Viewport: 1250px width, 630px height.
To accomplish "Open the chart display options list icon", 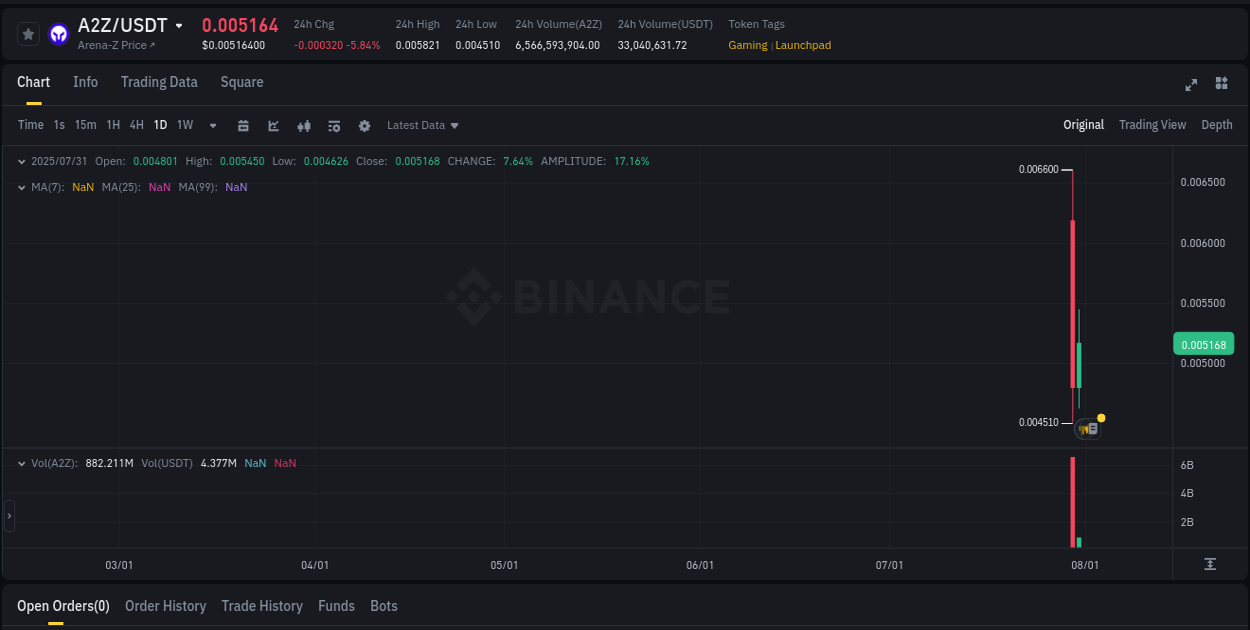I will pyautogui.click(x=333, y=125).
